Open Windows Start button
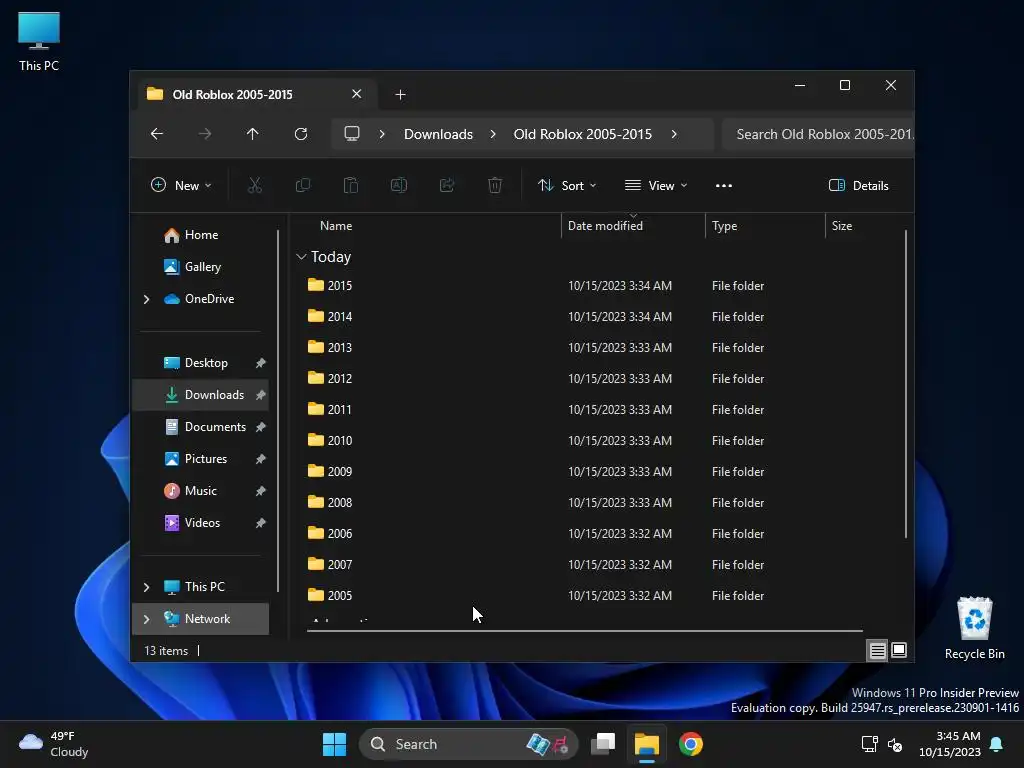This screenshot has width=1024, height=768. (334, 744)
